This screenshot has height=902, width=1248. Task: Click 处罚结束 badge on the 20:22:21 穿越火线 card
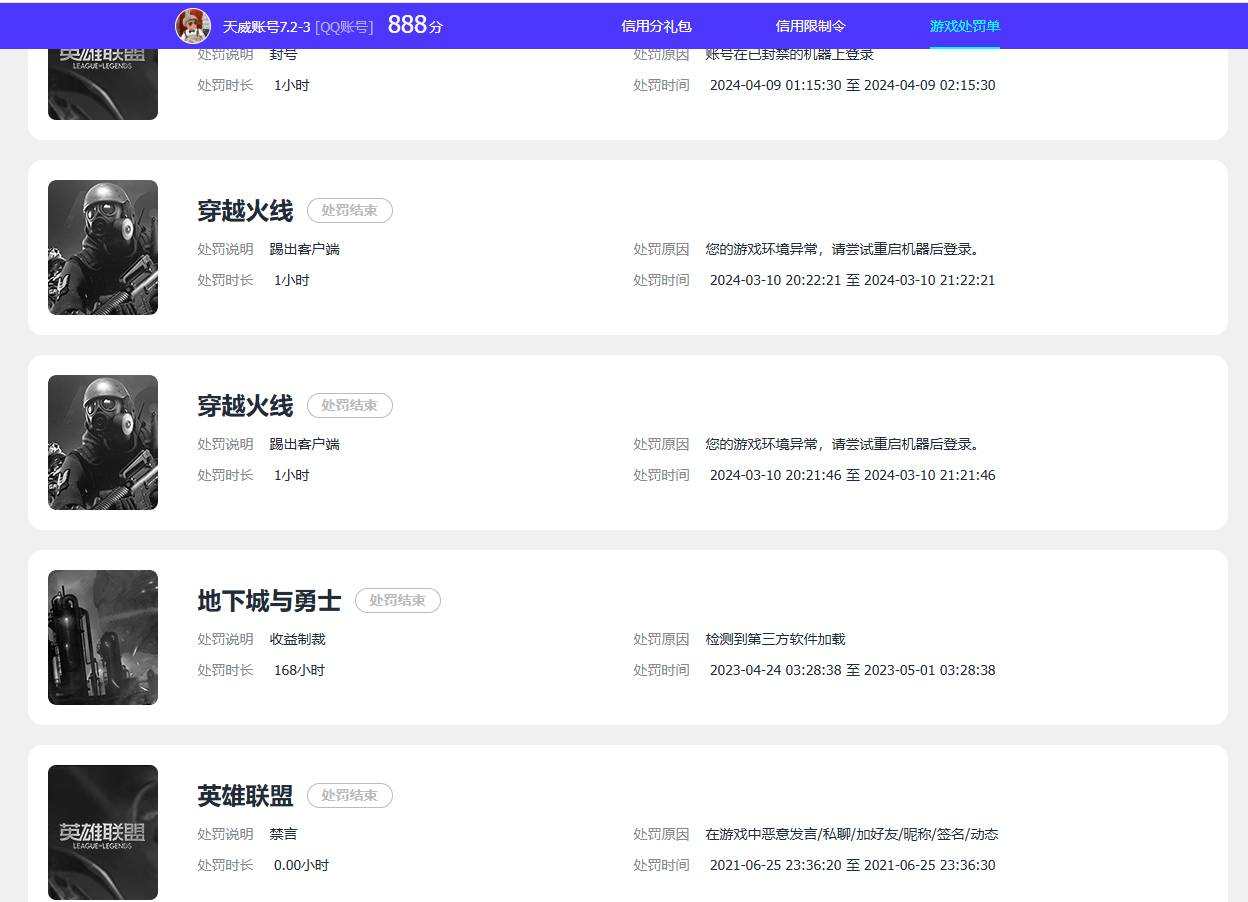pyautogui.click(x=350, y=210)
